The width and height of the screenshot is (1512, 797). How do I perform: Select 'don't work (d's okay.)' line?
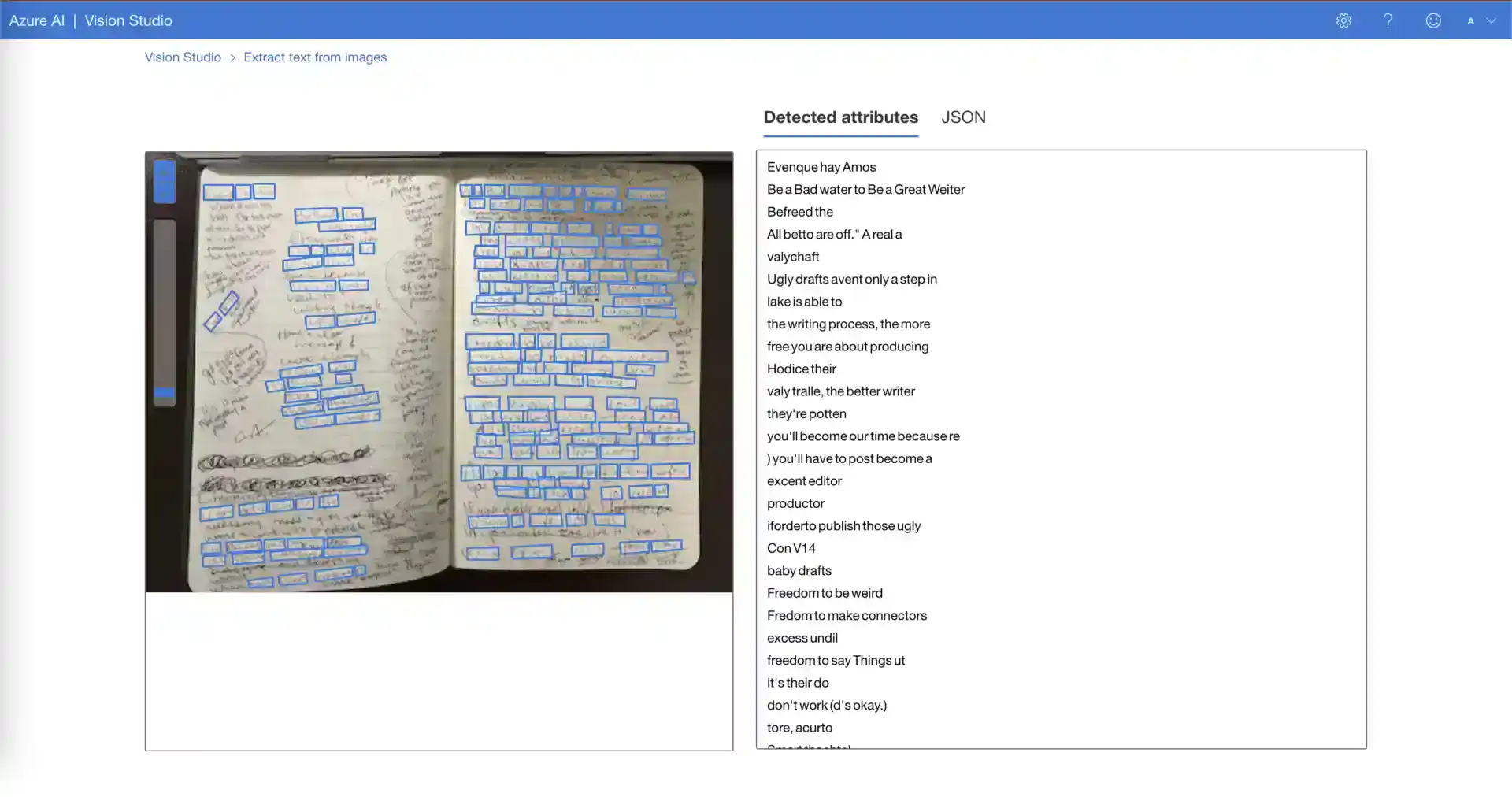tap(826, 706)
